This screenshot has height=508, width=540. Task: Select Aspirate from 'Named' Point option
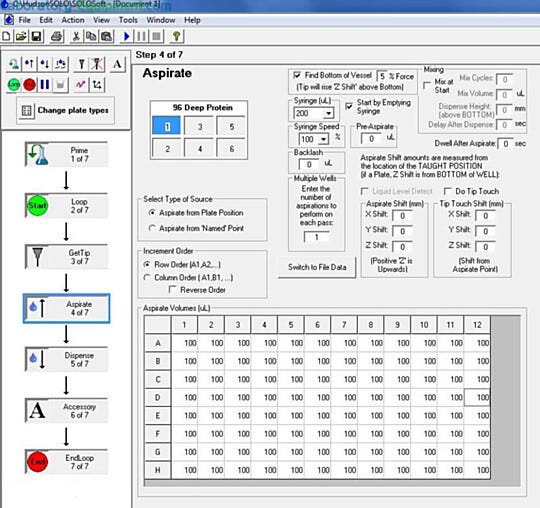tap(151, 228)
